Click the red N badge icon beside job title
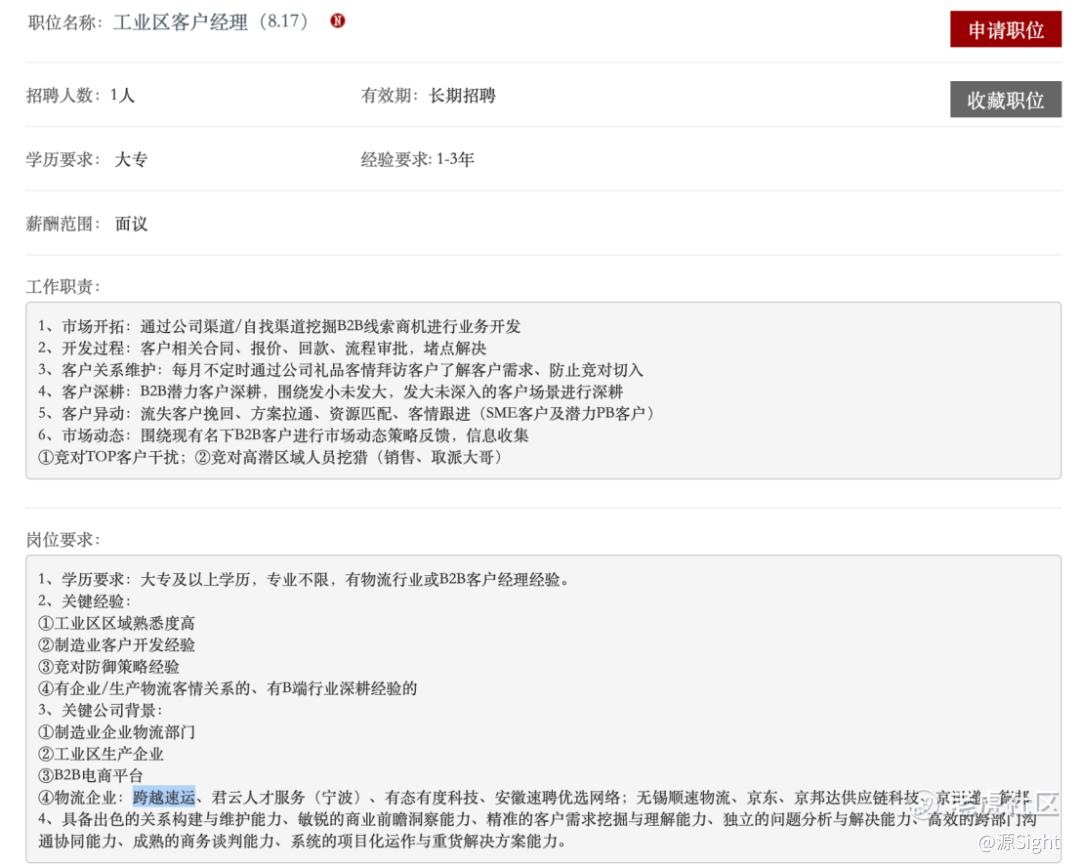Image resolution: width=1080 pixels, height=867 pixels. click(338, 21)
